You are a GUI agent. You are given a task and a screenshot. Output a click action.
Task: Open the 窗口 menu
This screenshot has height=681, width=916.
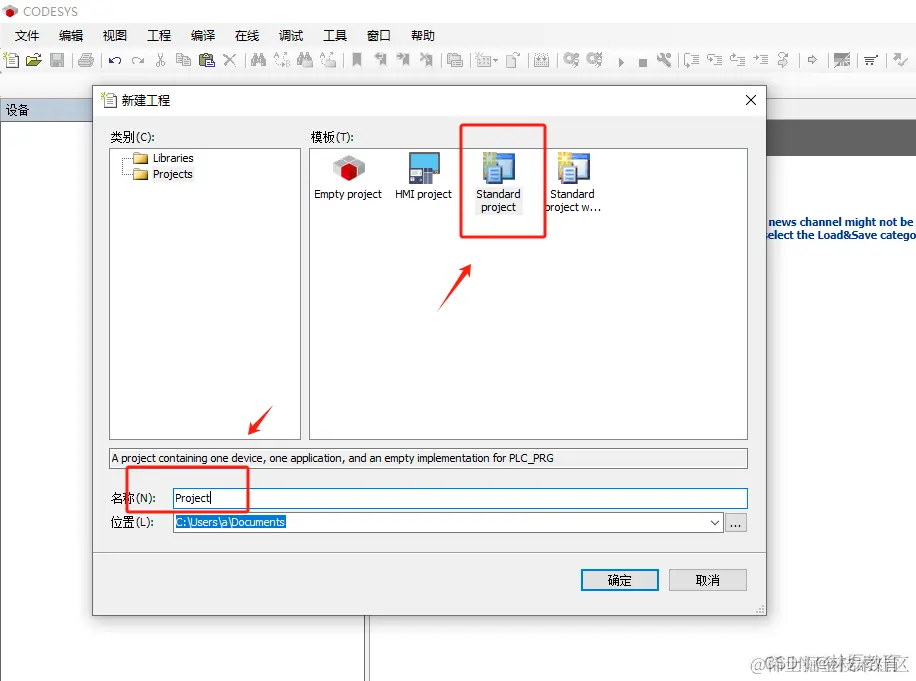[379, 36]
